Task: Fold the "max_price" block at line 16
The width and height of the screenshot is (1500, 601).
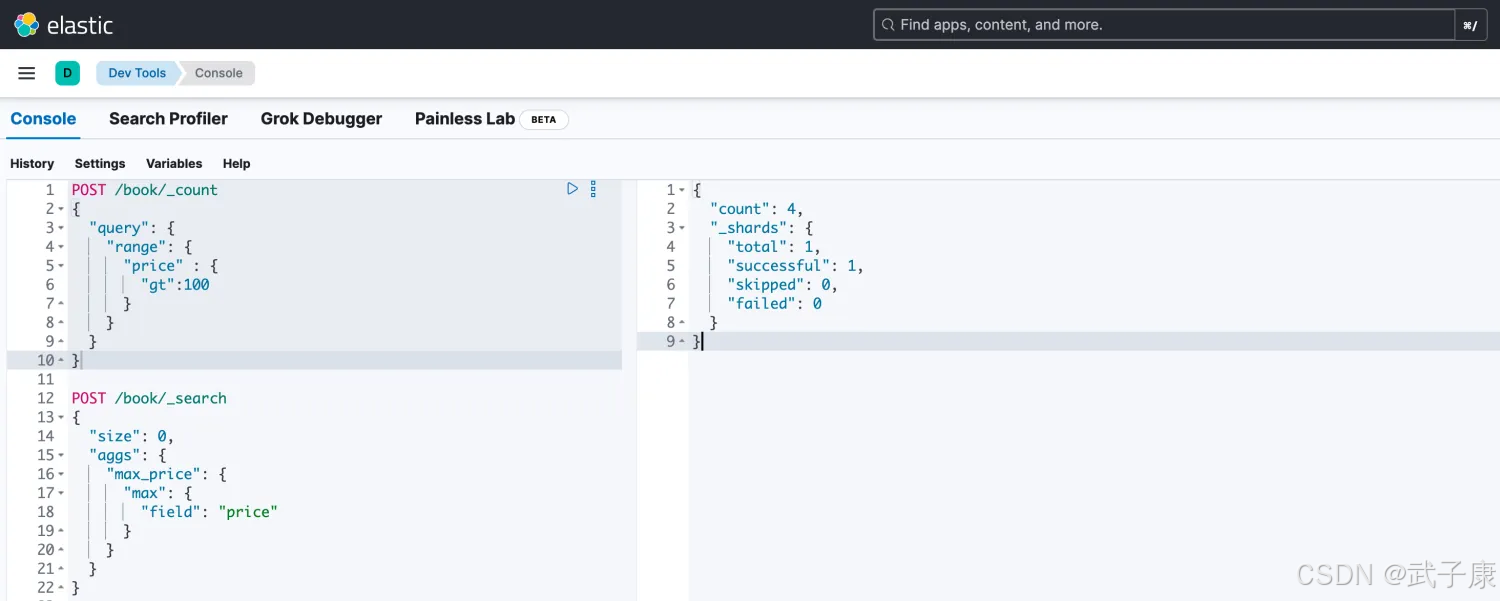Action: coord(61,474)
